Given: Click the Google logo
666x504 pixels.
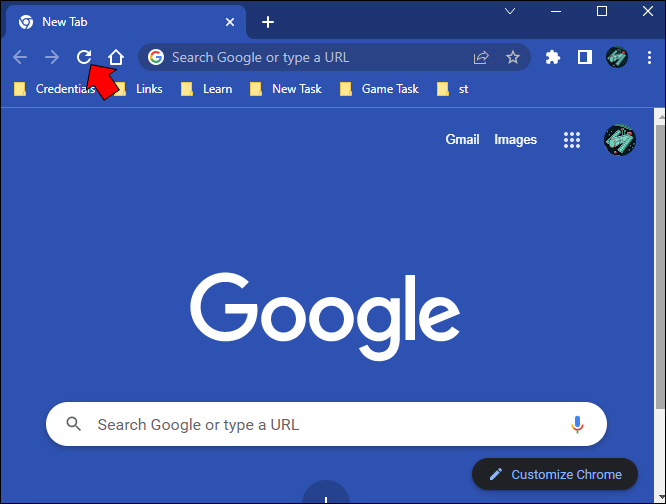Looking at the screenshot, I should 325,316.
